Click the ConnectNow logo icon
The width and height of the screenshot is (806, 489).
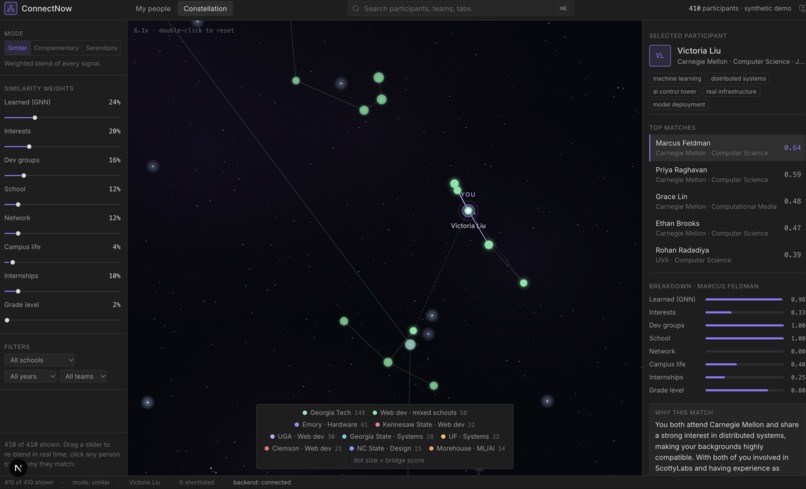coord(11,8)
